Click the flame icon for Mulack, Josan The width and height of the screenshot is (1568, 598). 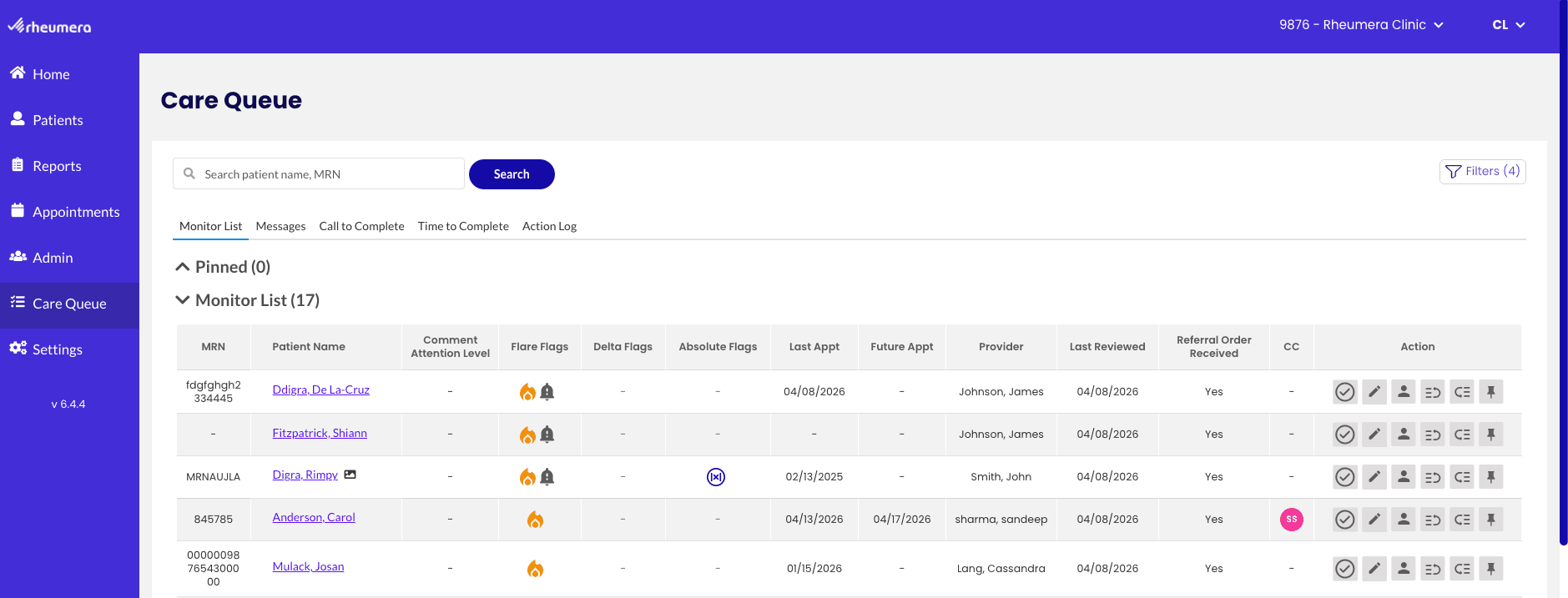click(535, 569)
